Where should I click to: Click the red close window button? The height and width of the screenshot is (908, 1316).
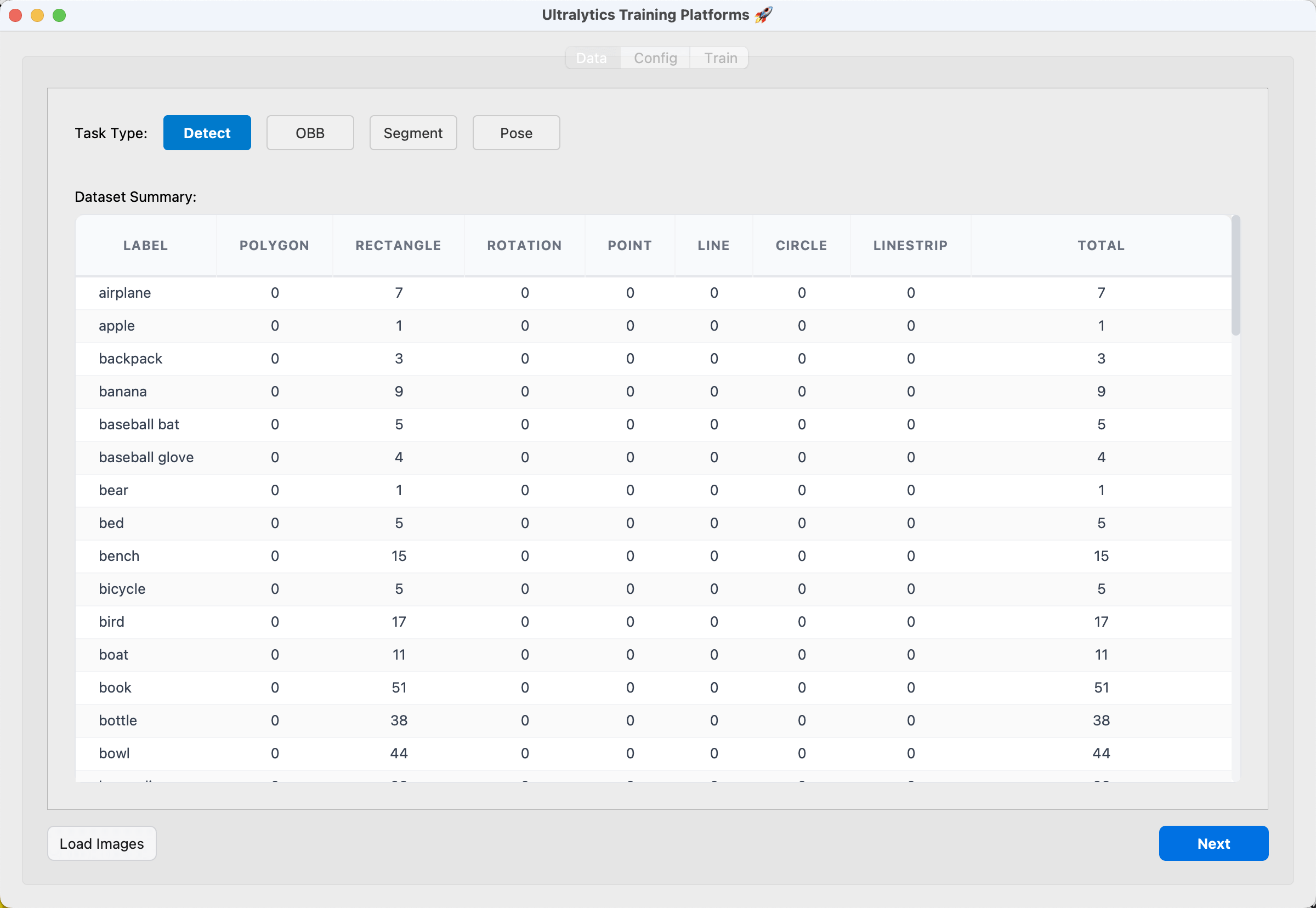[x=15, y=15]
